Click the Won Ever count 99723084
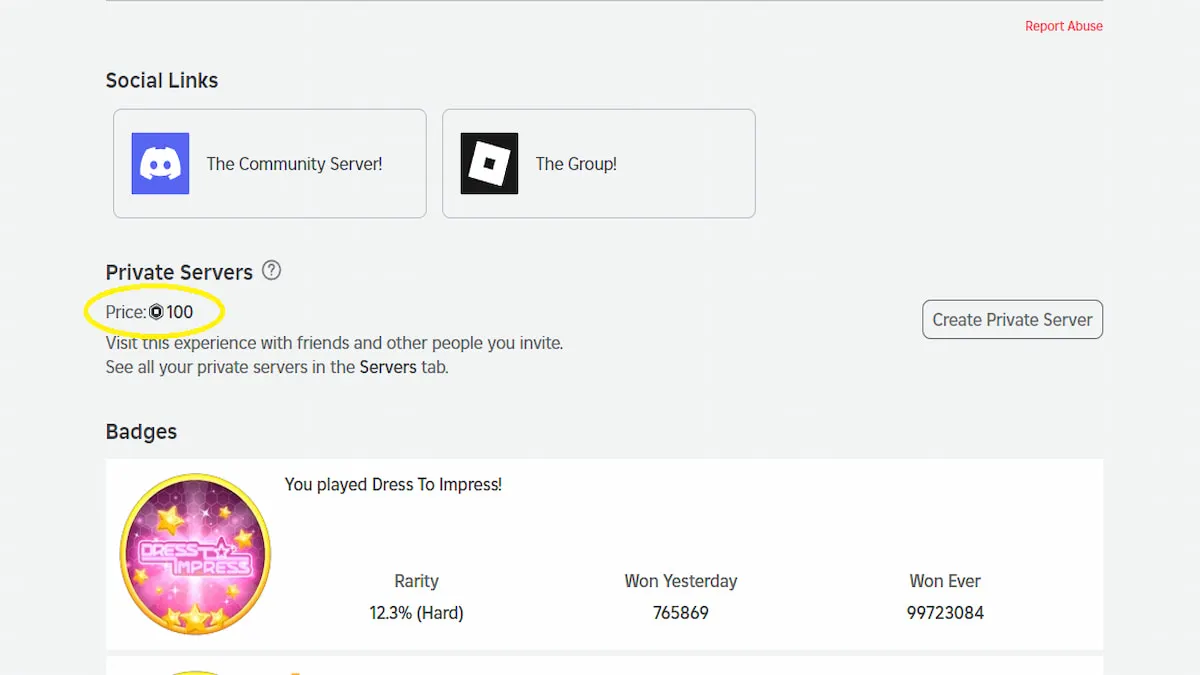 945,613
